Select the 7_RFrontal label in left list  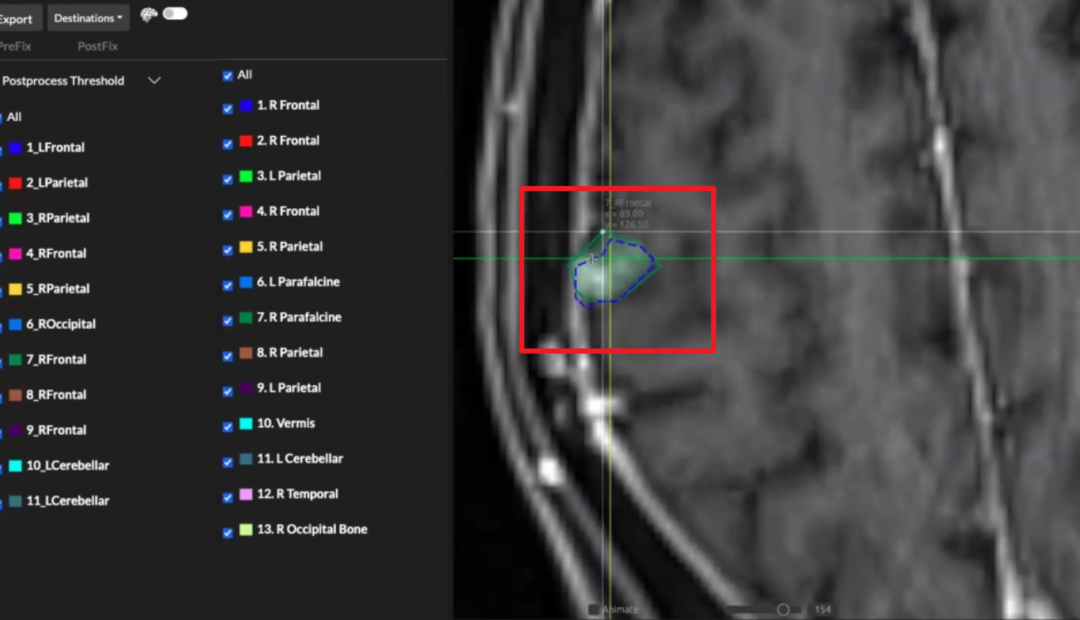pyautogui.click(x=56, y=360)
